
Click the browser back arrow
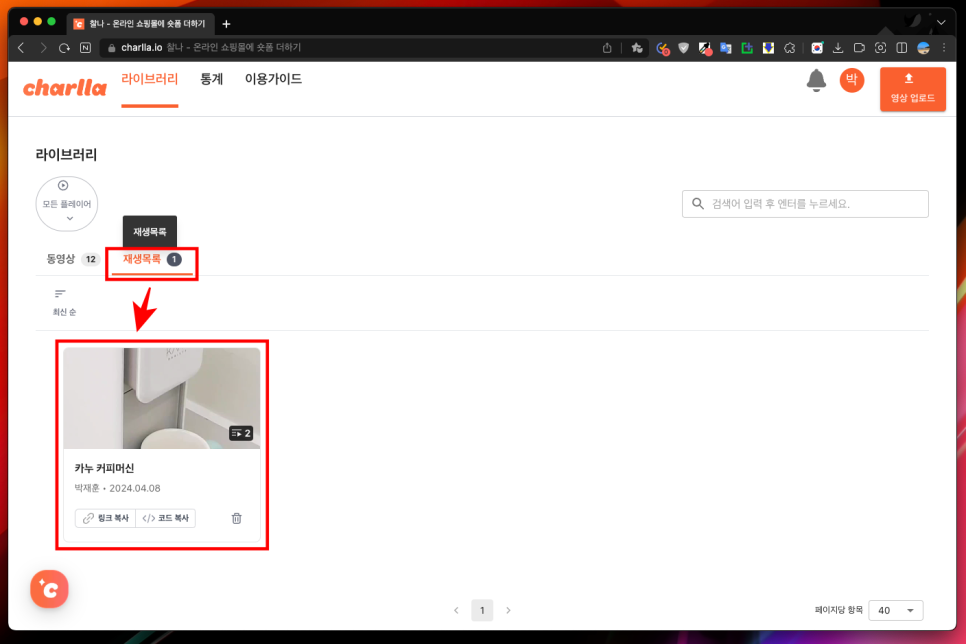click(22, 47)
